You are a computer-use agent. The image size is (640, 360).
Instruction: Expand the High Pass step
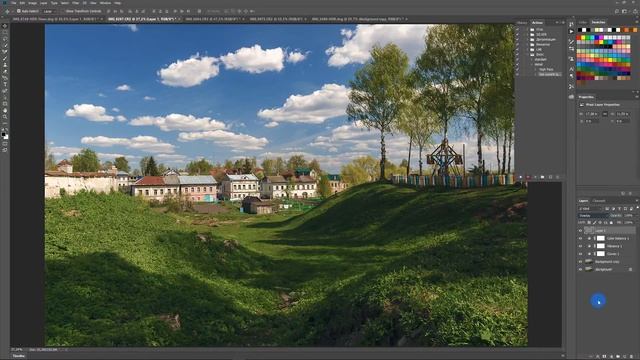tap(536, 69)
